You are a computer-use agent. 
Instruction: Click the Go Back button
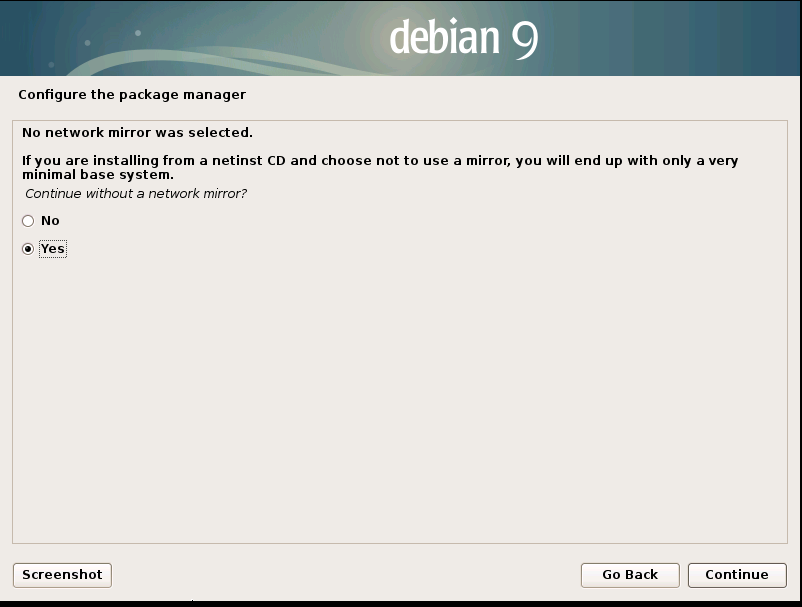[630, 575]
